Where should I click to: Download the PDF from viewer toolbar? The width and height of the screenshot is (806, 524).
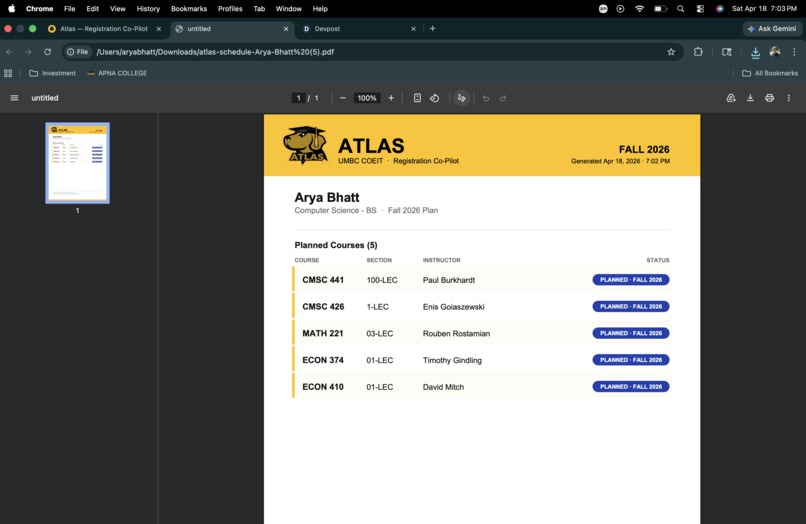(x=750, y=98)
